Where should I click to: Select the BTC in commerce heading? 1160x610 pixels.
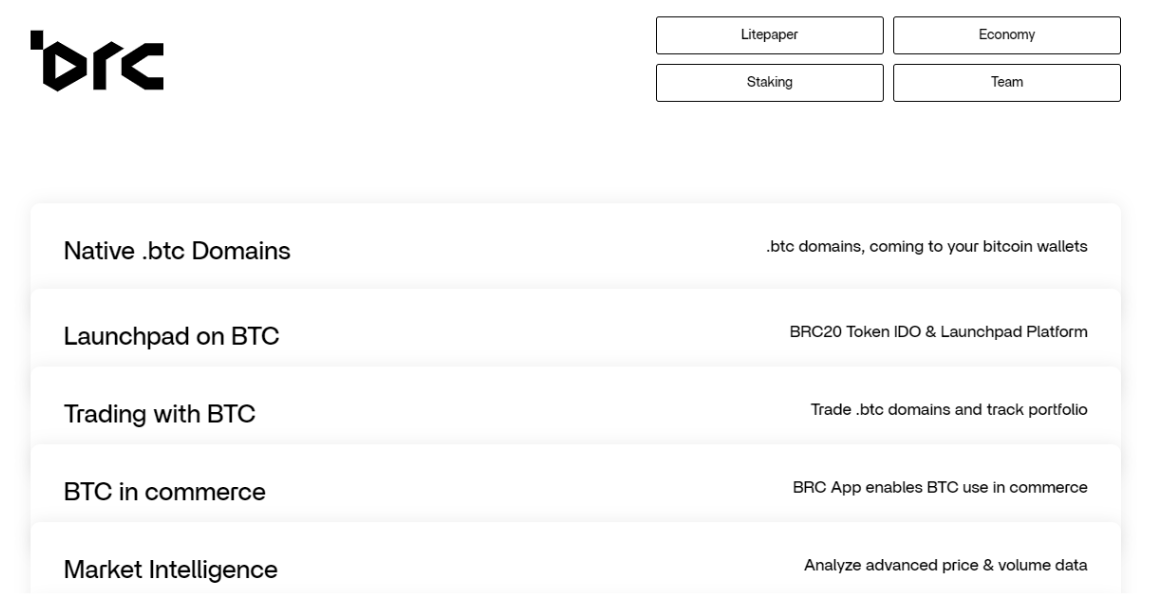tap(164, 492)
